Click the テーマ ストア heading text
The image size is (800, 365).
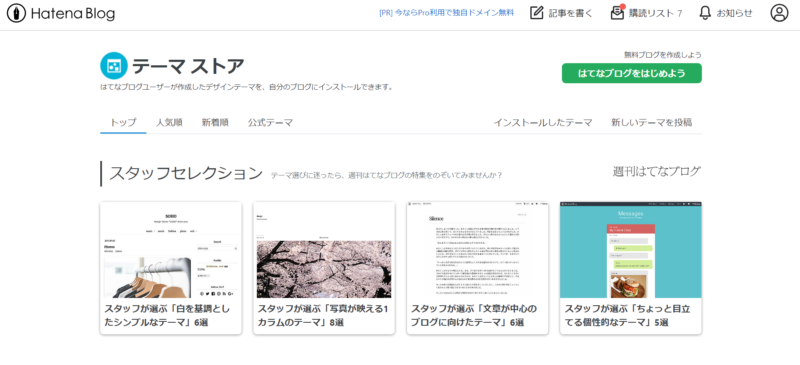[188, 66]
